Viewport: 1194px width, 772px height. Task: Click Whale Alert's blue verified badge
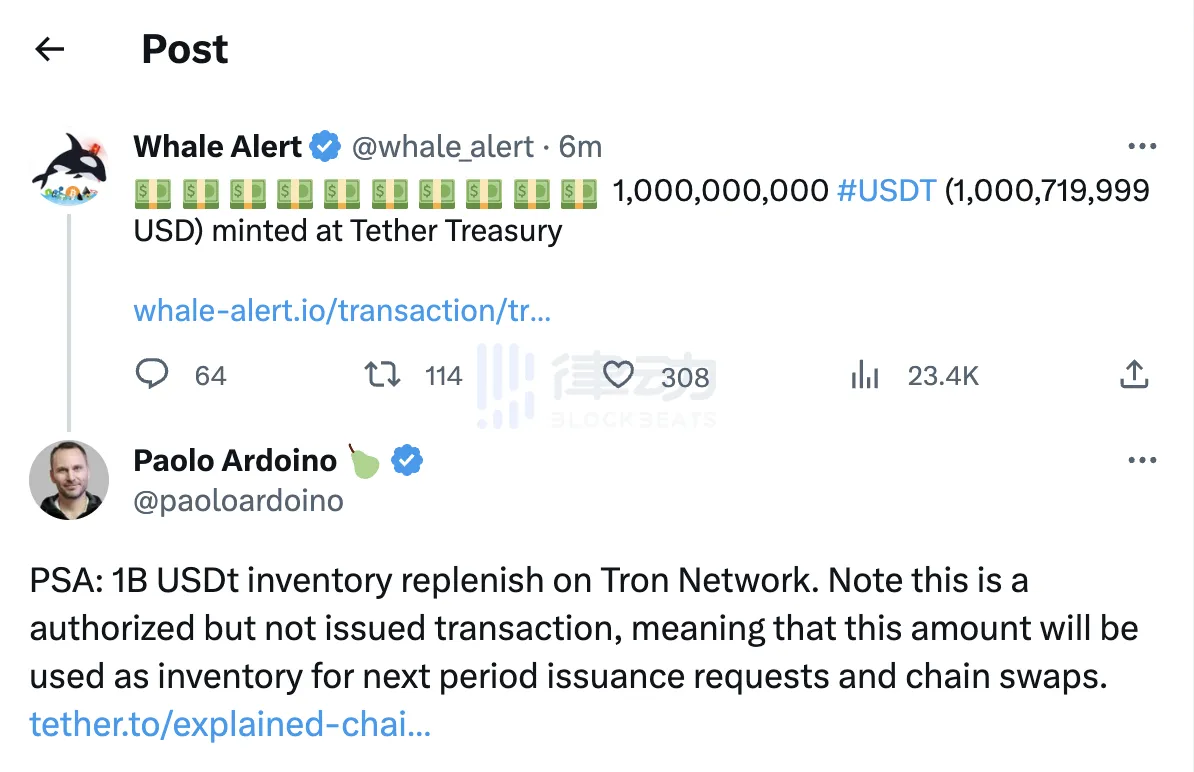click(x=325, y=146)
